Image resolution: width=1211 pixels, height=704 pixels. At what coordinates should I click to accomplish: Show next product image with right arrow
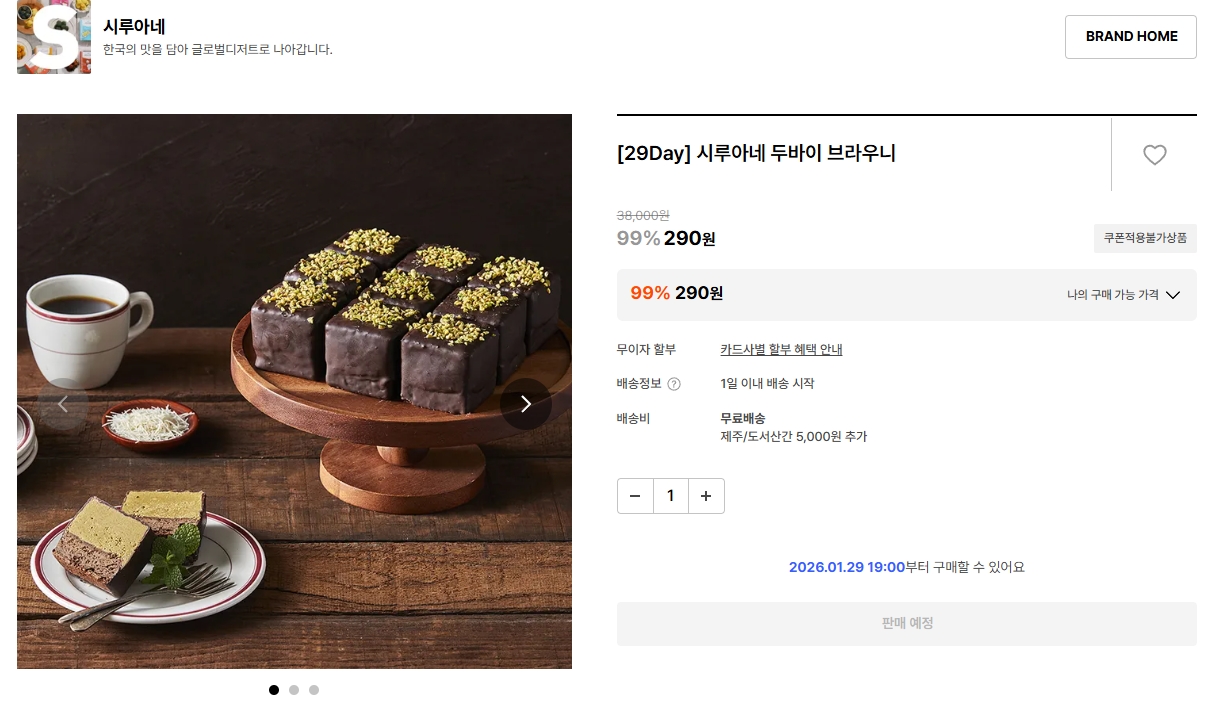526,404
